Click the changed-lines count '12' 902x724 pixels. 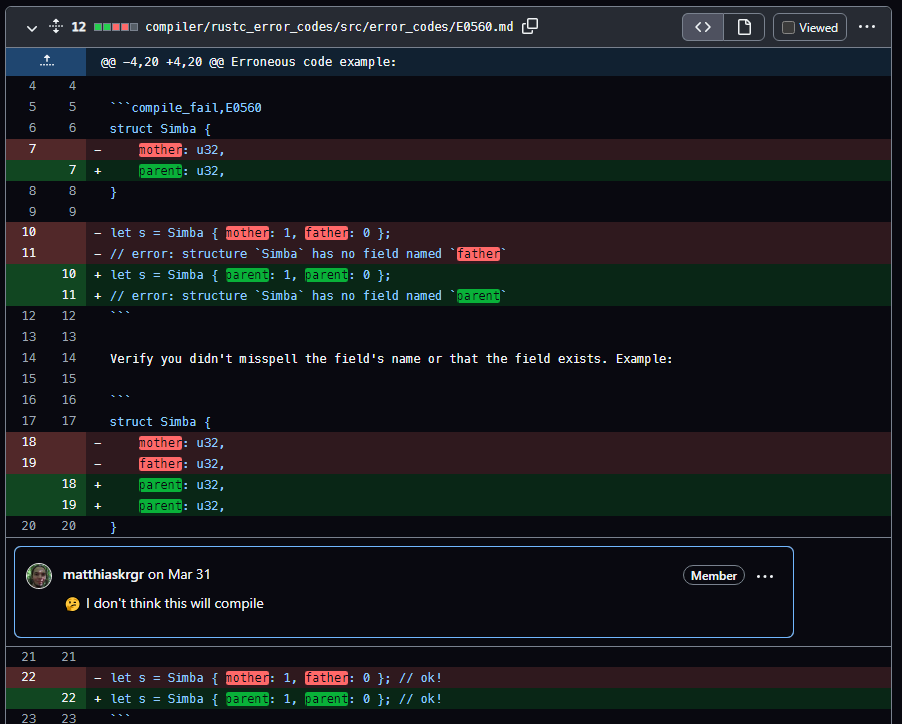pos(79,27)
